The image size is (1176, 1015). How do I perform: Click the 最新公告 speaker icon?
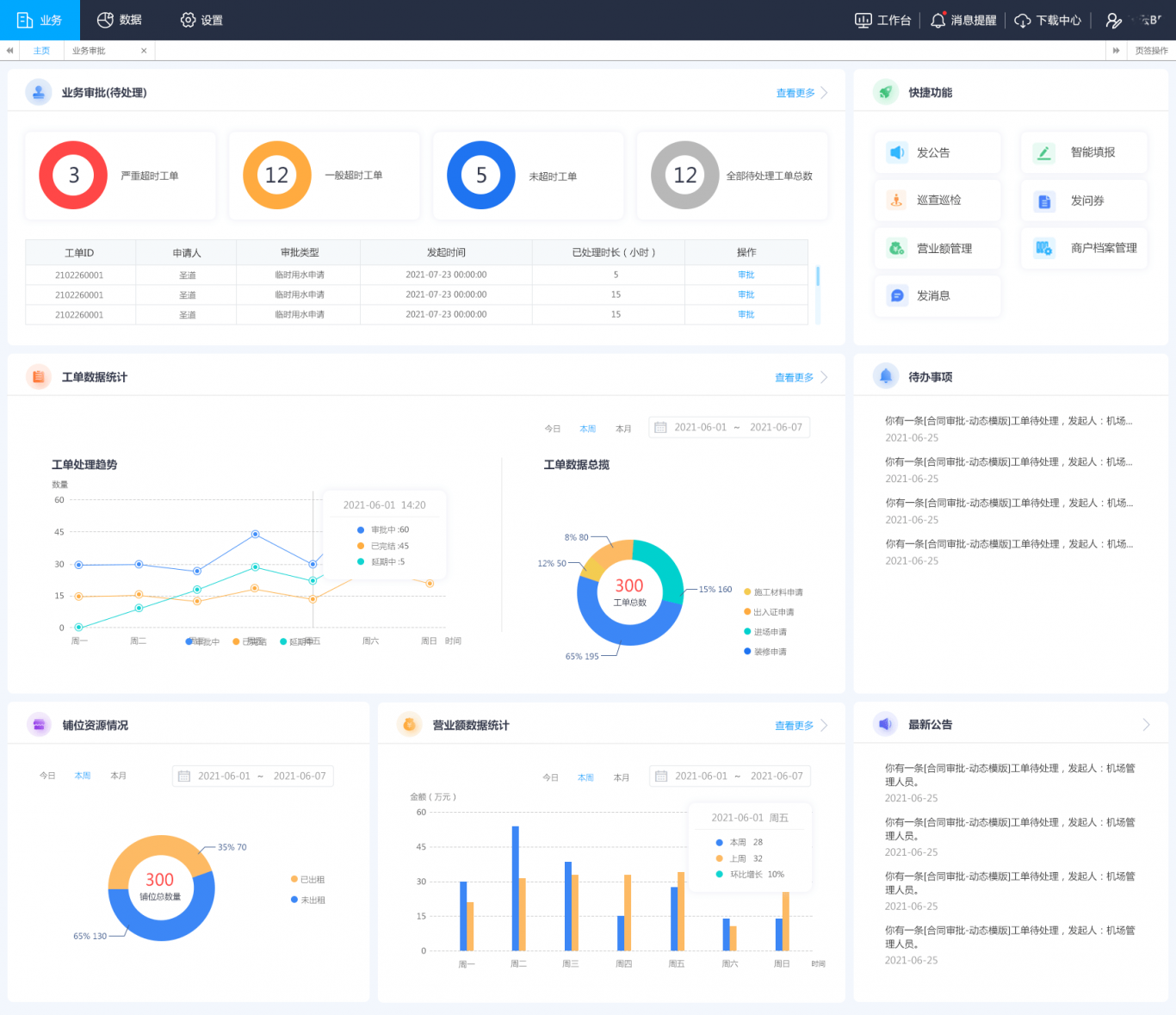pos(886,724)
